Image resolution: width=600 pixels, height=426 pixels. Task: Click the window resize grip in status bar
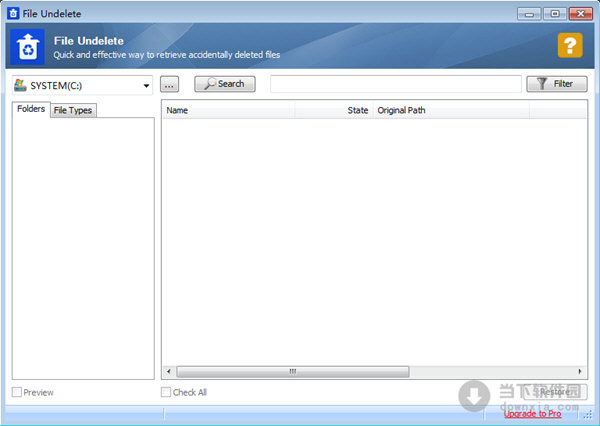coord(588,415)
